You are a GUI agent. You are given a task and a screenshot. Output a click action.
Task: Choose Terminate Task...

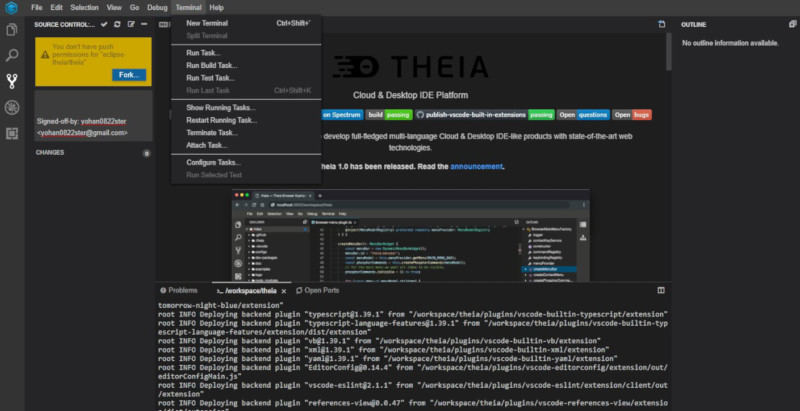[246, 133]
